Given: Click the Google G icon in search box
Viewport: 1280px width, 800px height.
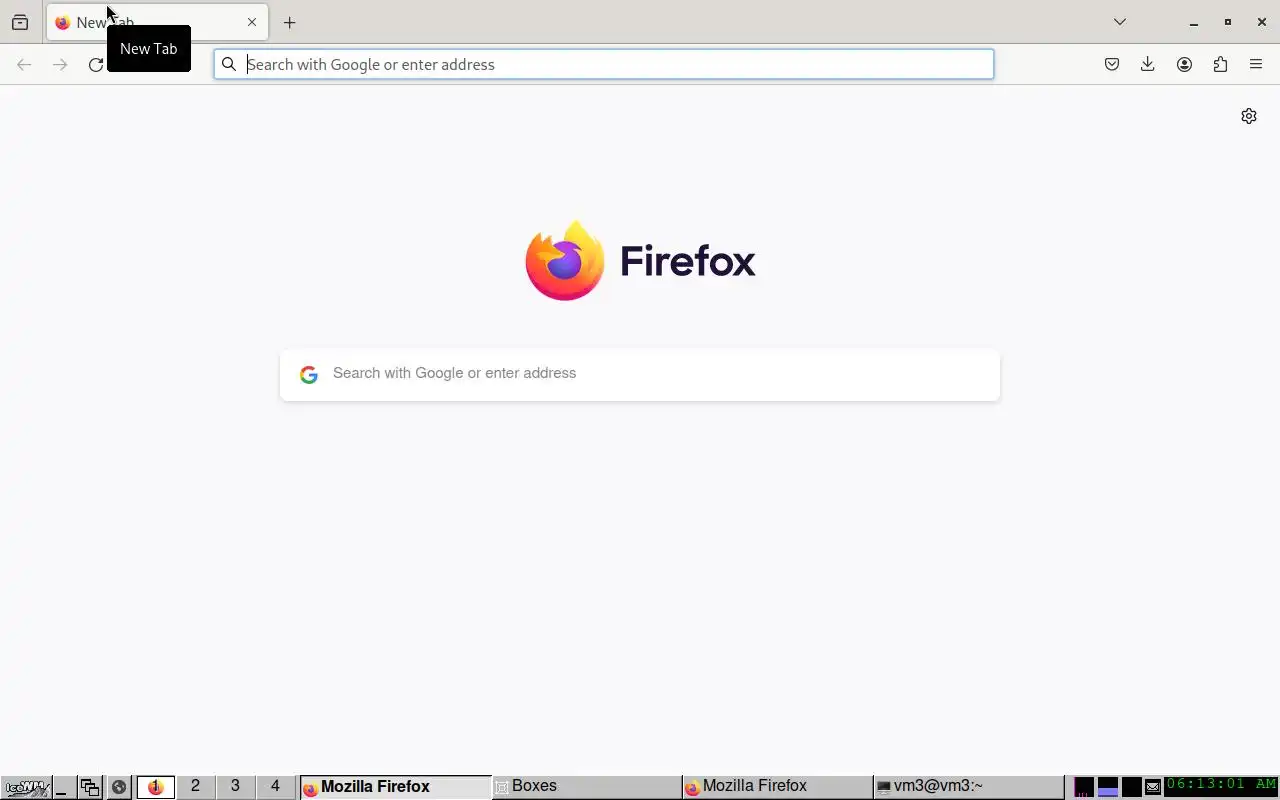Looking at the screenshot, I should point(309,374).
